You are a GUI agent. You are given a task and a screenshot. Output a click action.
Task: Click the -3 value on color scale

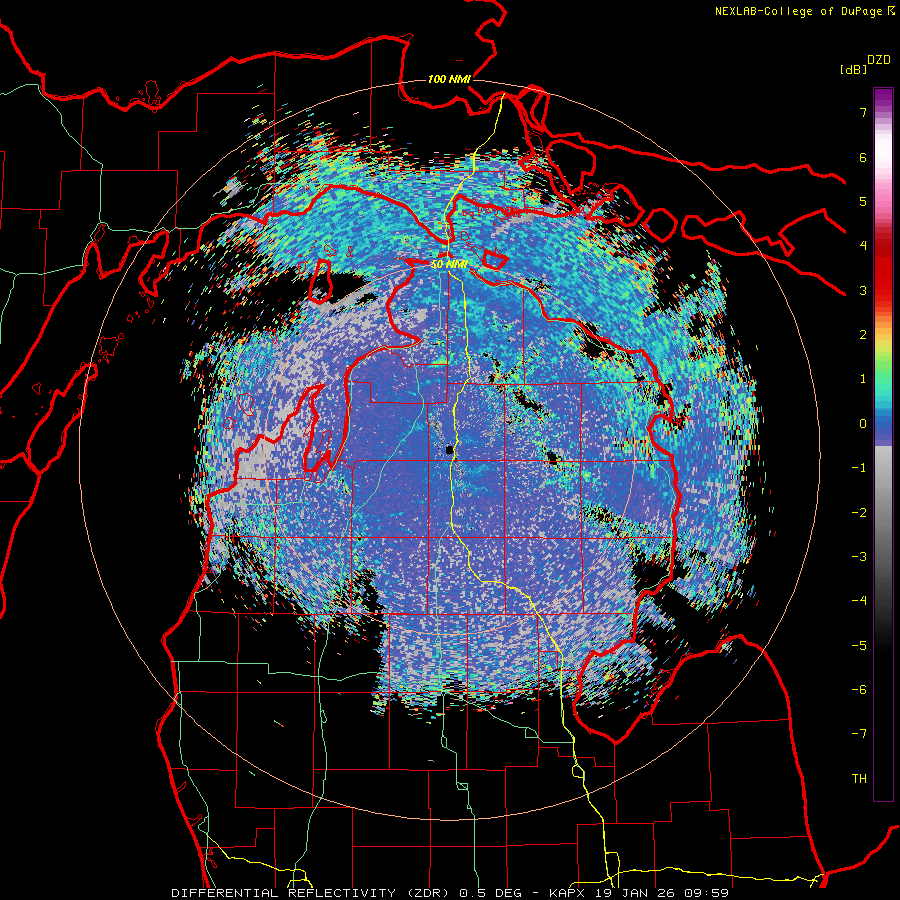coord(859,557)
